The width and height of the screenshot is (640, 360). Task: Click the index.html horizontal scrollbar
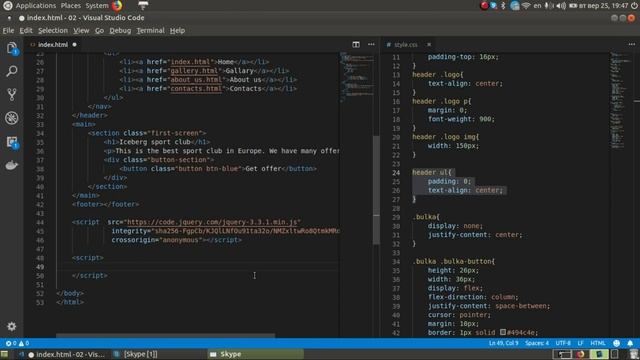[x=165, y=336]
